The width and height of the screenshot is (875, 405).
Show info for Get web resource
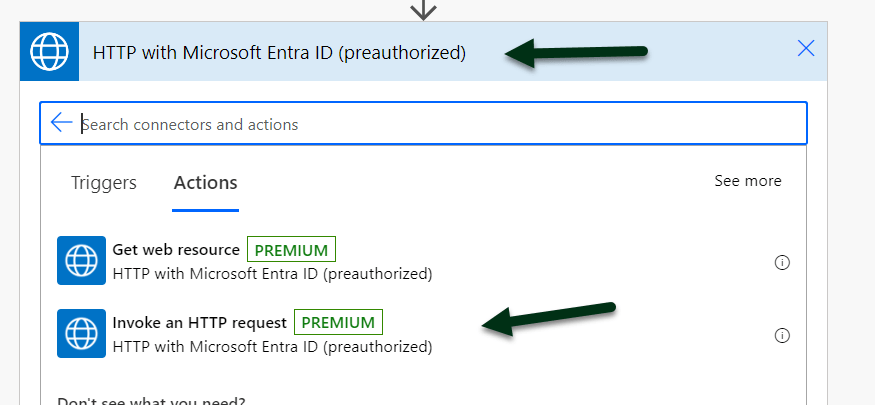783,262
